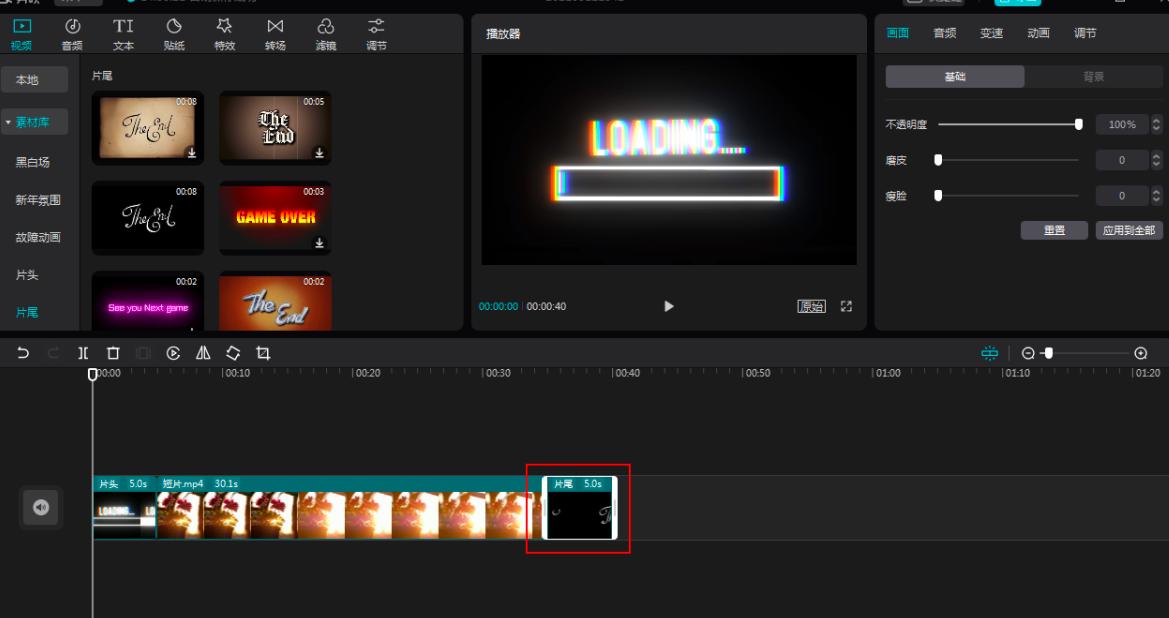Viewport: 1169px width, 618px height.
Task: Switch to the 背景 segment option
Action: 1093,77
